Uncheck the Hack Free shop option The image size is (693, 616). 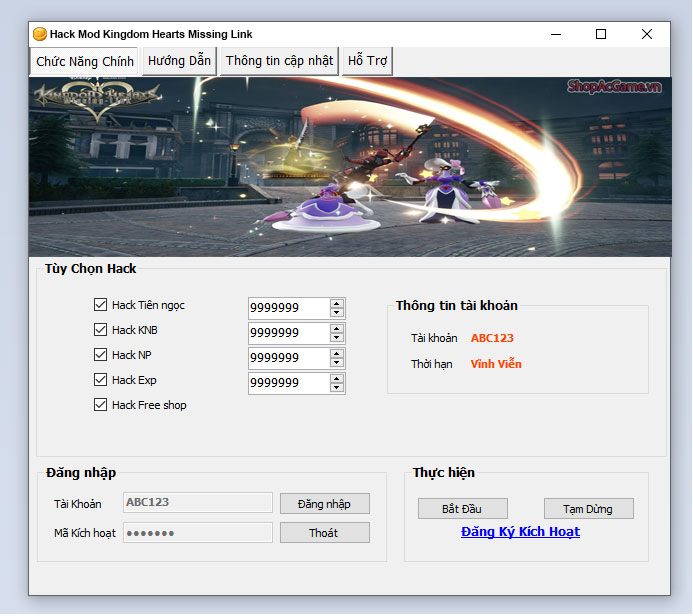(100, 405)
